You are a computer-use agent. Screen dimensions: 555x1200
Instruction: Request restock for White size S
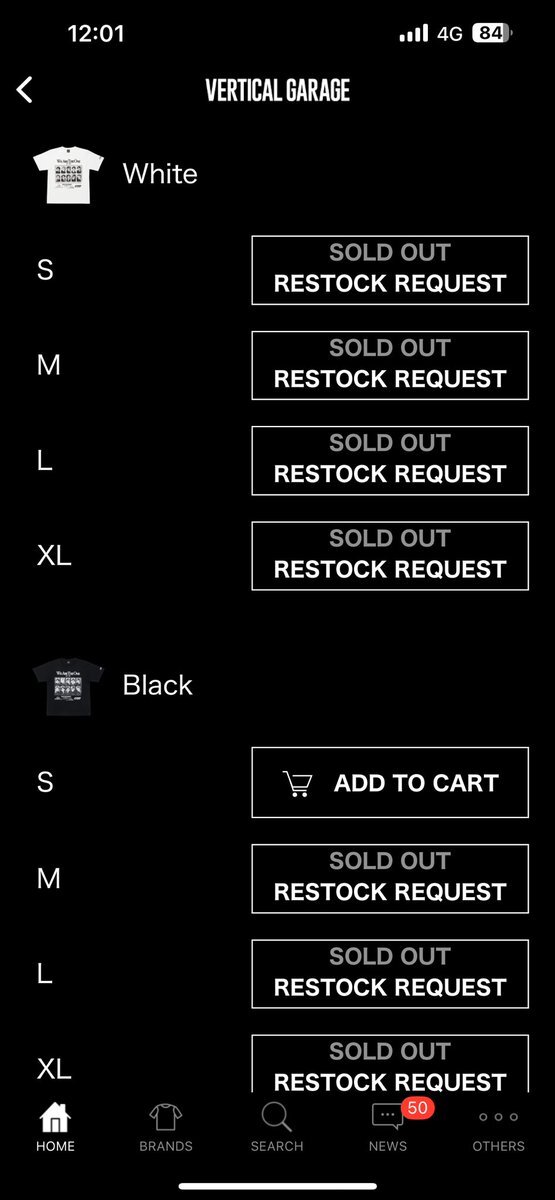coord(390,270)
